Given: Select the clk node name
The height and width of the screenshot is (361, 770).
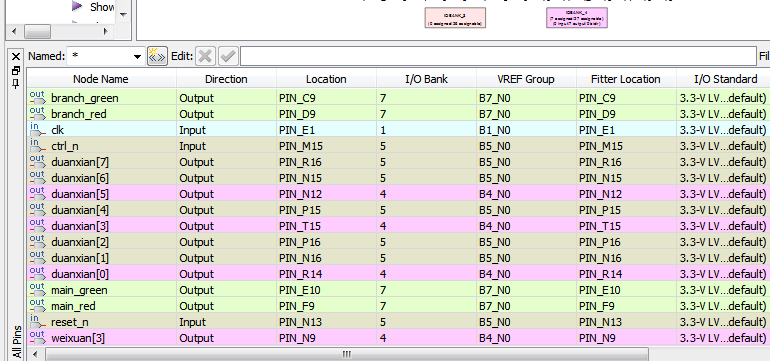Looking at the screenshot, I should coord(57,130).
